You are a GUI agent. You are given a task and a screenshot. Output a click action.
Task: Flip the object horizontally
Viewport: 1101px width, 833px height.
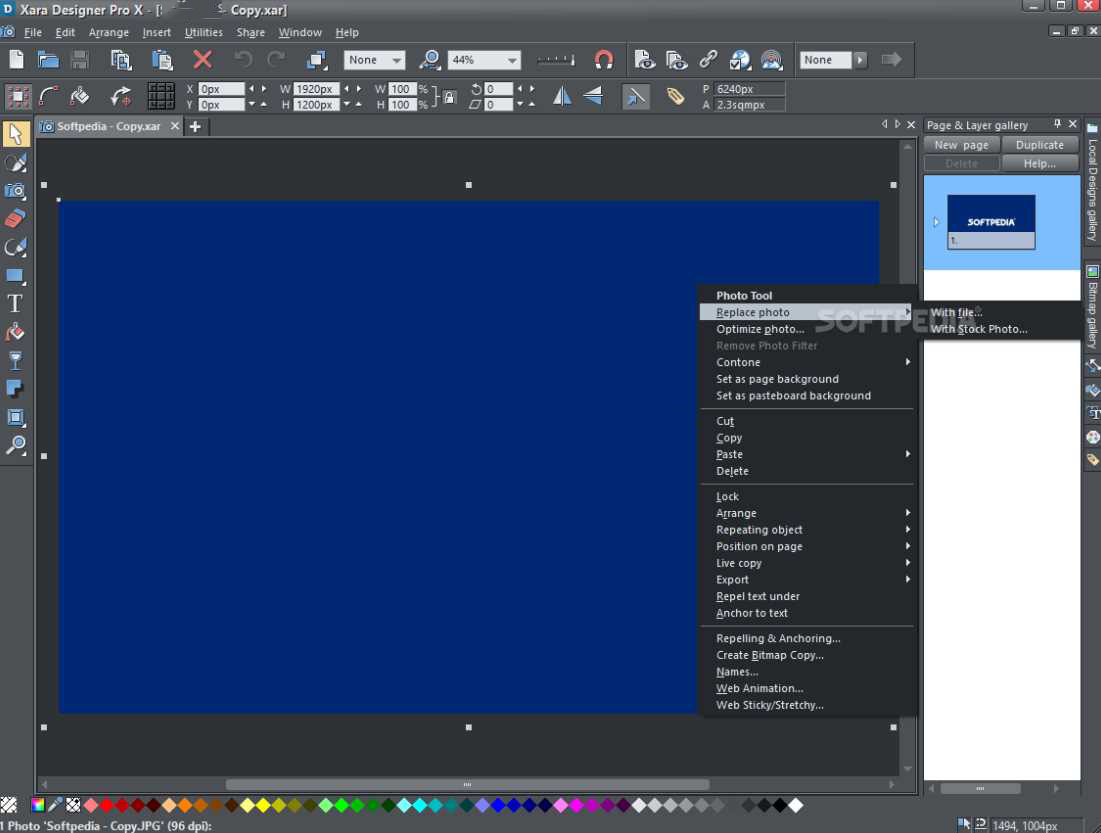(x=562, y=96)
